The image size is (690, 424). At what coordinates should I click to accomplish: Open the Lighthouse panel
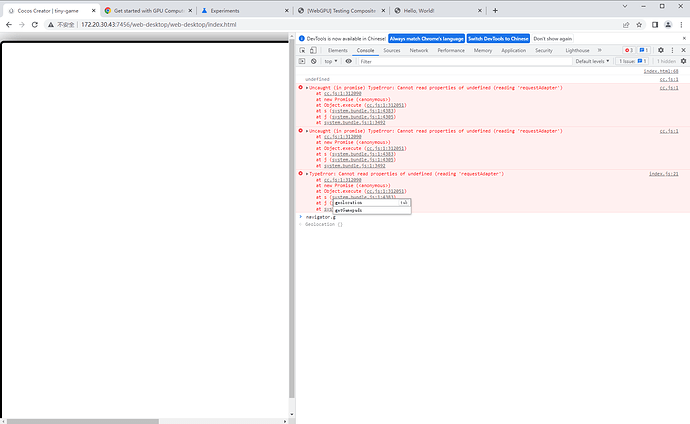tap(577, 51)
